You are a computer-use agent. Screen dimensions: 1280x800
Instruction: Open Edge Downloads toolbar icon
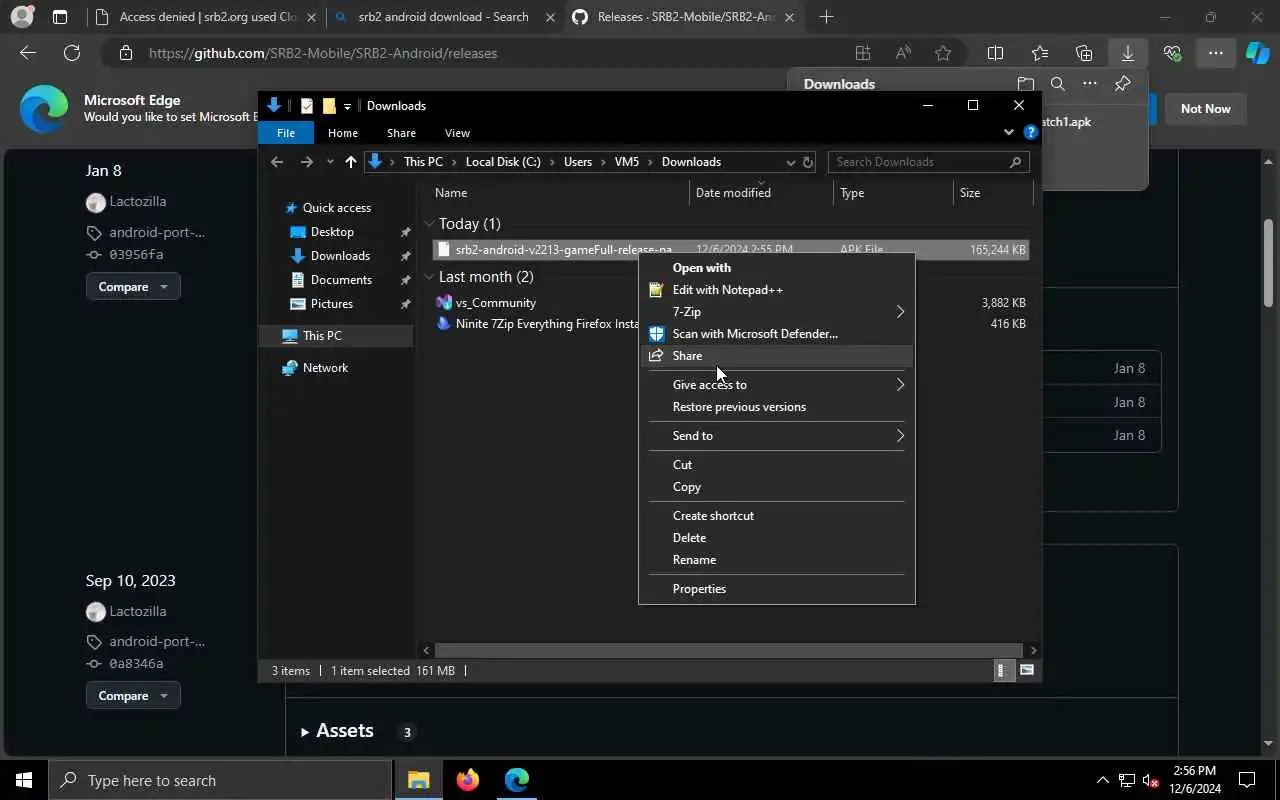coord(1127,53)
